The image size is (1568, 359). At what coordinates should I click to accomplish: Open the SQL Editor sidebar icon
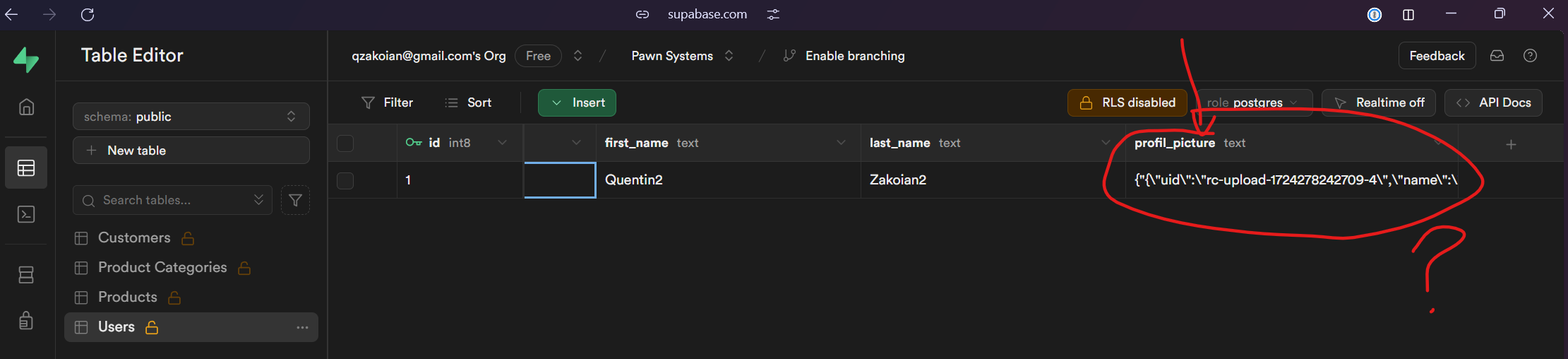click(26, 214)
